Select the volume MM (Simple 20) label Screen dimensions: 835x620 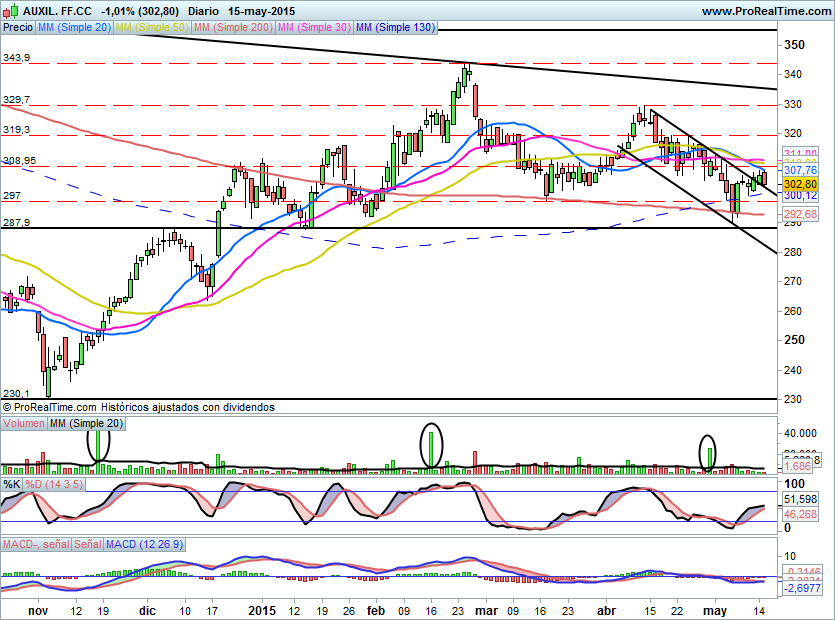point(89,425)
